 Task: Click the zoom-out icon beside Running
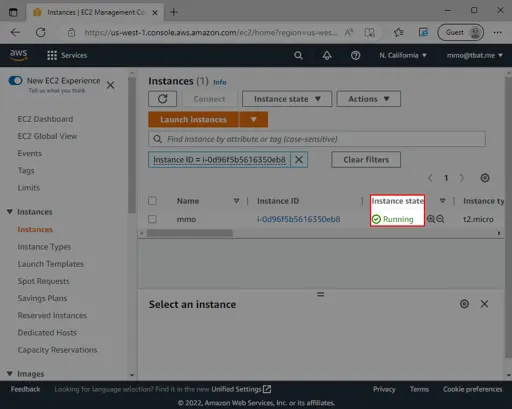[440, 219]
